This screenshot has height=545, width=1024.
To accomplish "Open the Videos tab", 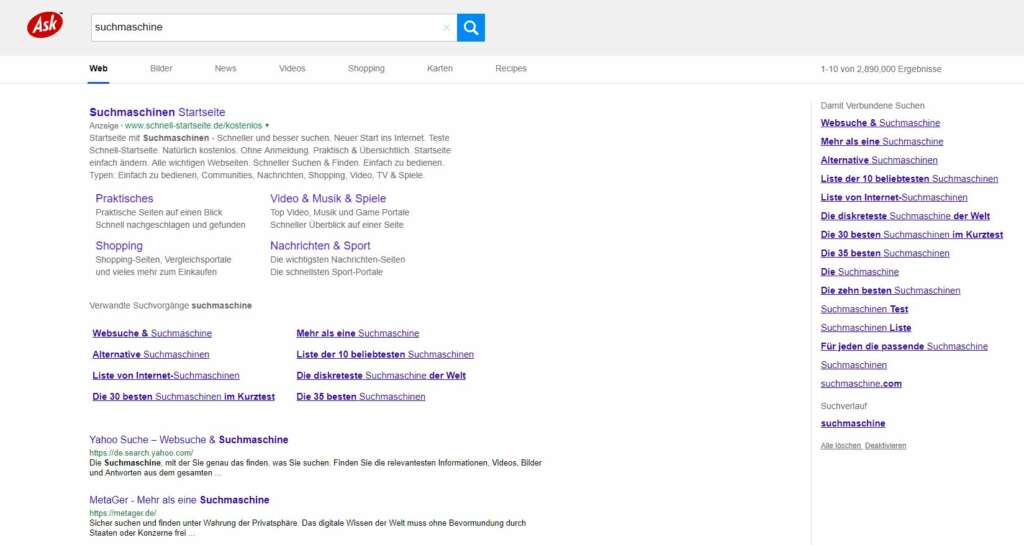I will coord(292,69).
